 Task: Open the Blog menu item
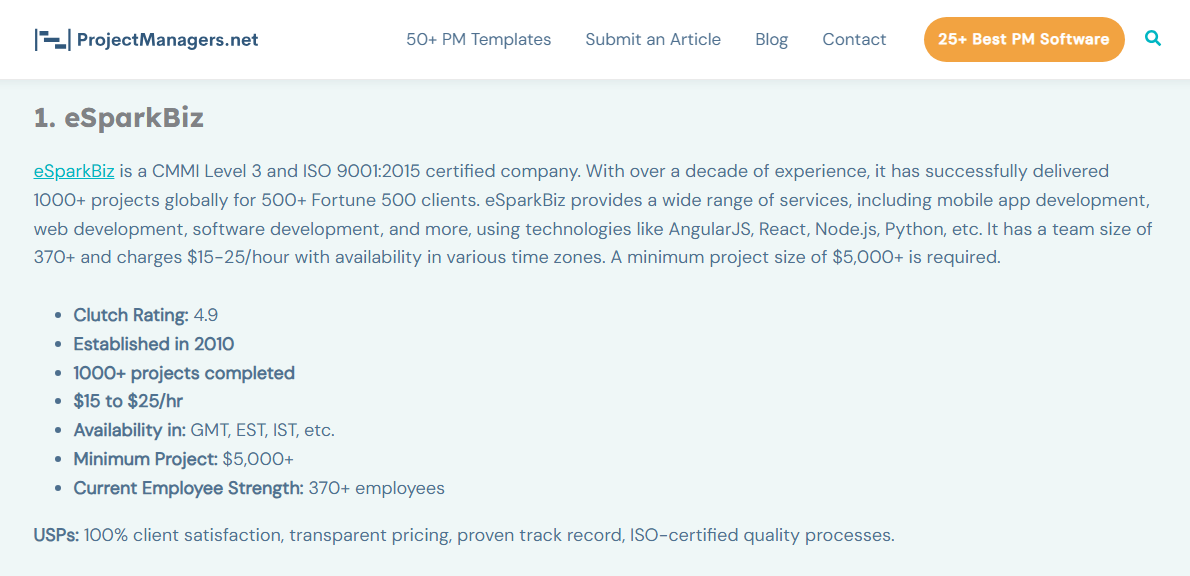[771, 39]
